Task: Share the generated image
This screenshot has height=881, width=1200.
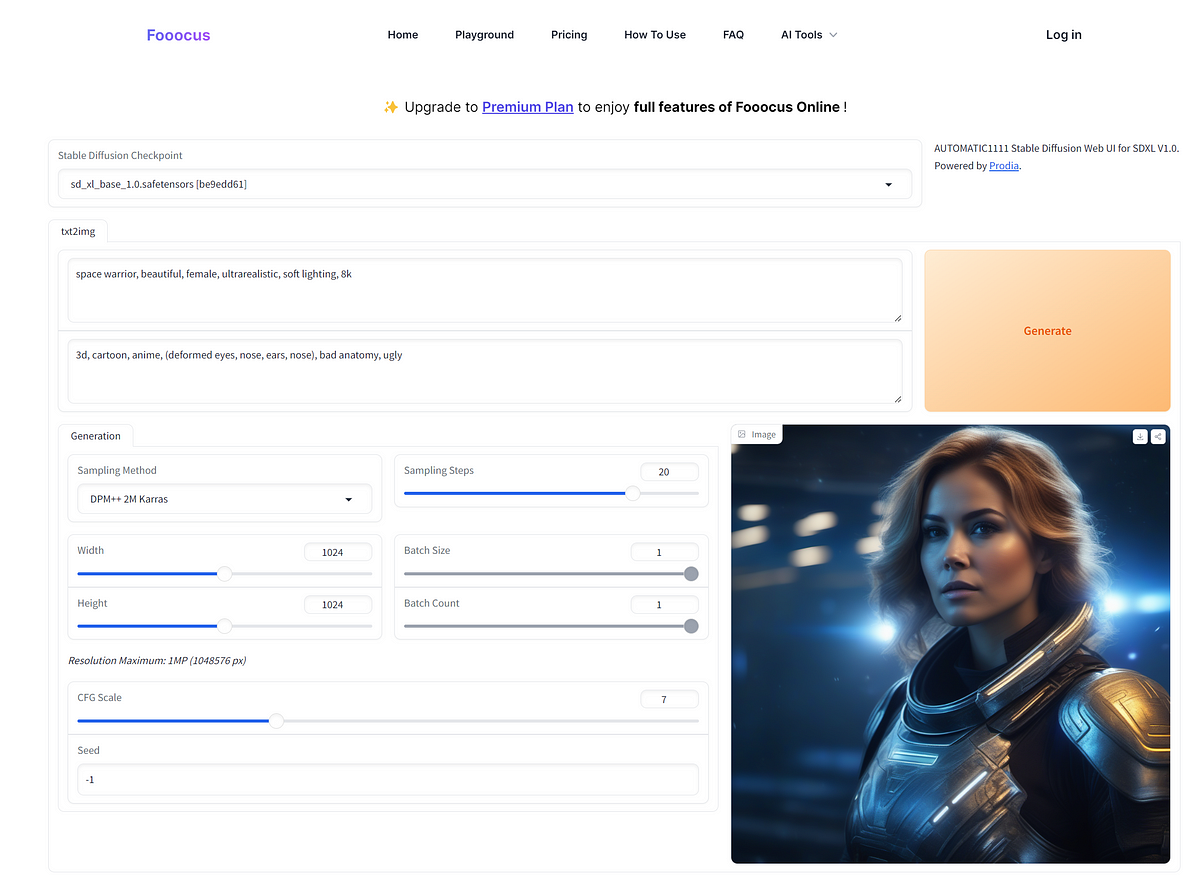Action: pyautogui.click(x=1157, y=436)
